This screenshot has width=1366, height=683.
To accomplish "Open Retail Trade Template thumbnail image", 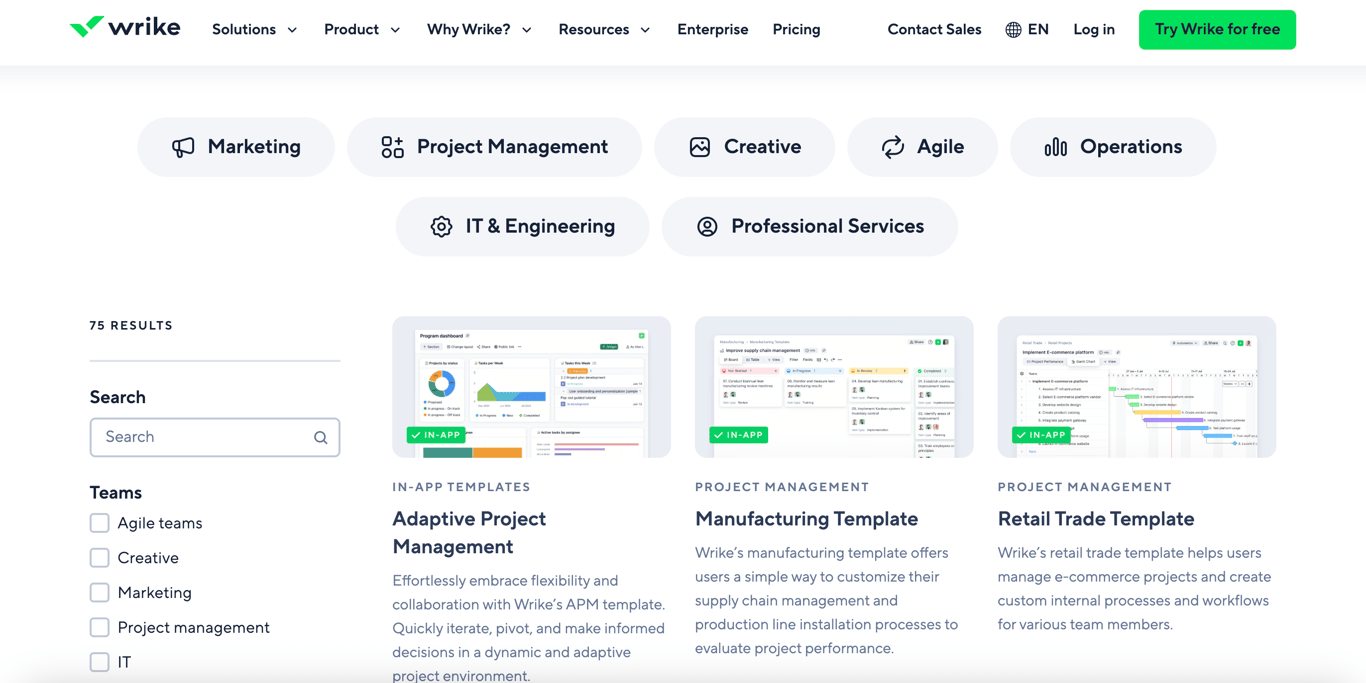I will tap(1137, 388).
